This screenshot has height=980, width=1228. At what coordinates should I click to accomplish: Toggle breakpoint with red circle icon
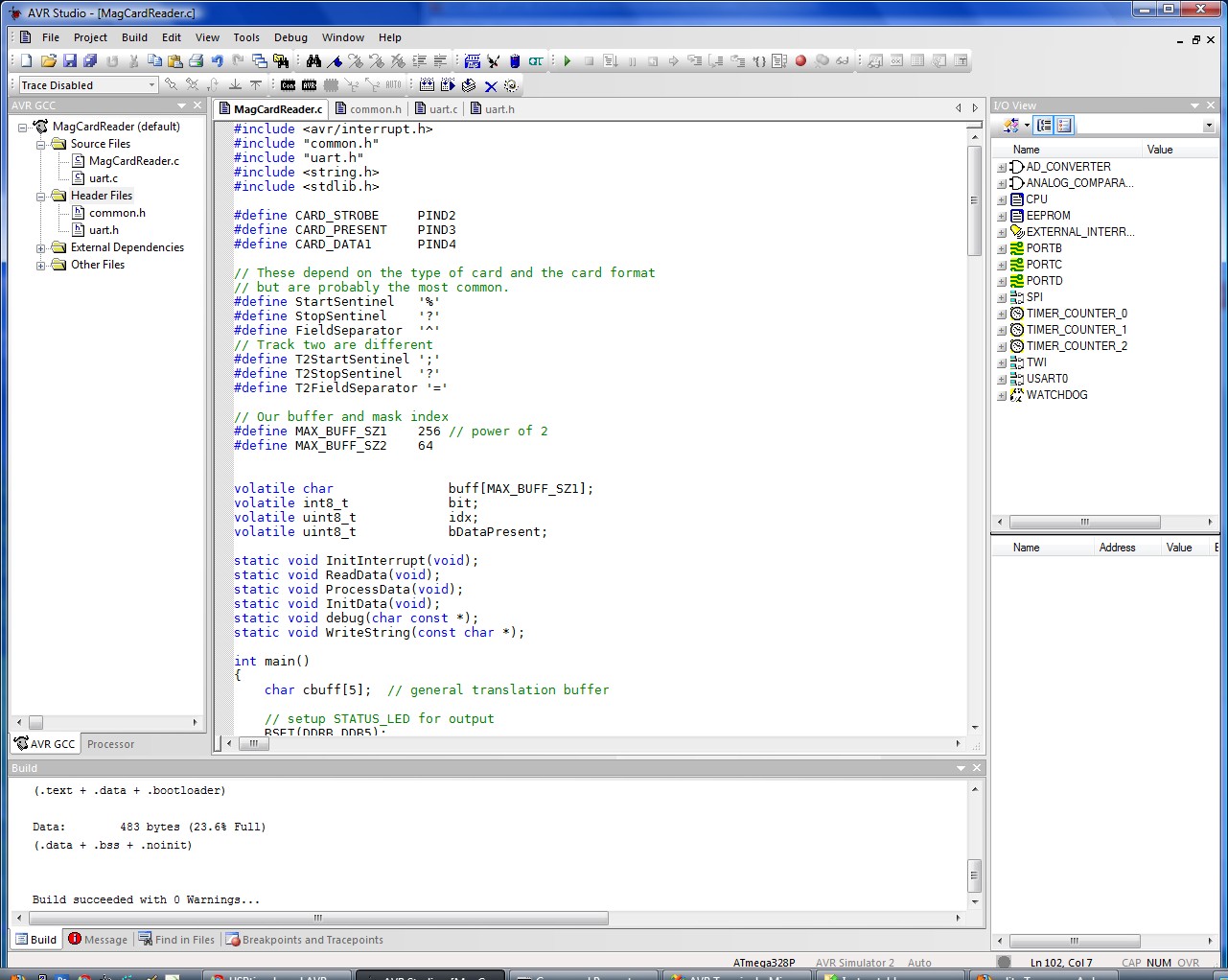[x=800, y=61]
